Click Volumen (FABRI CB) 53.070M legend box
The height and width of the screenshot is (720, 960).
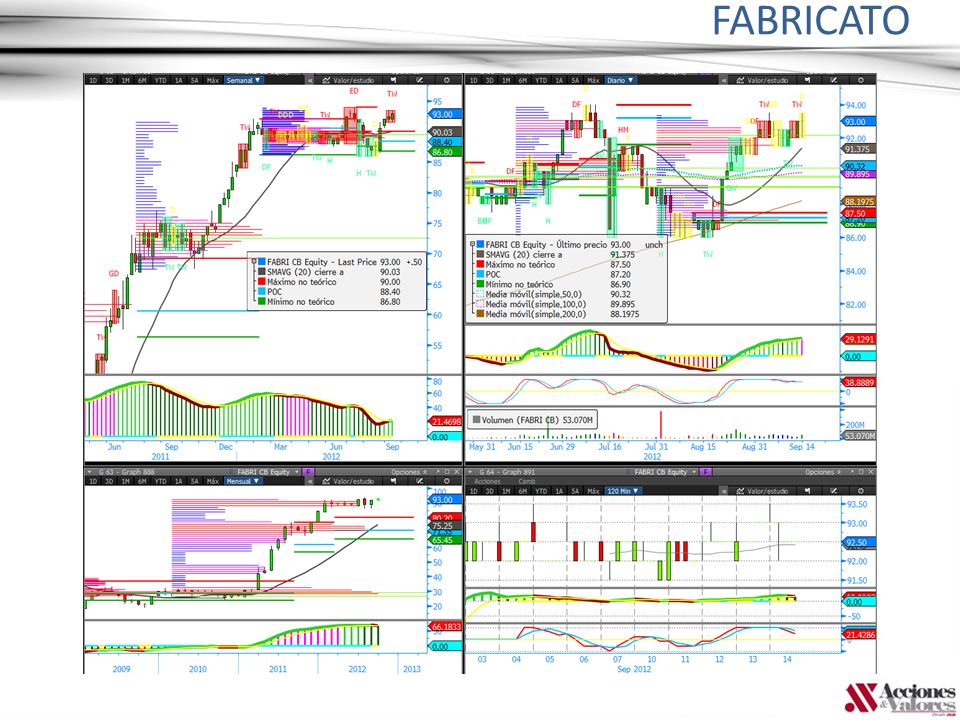[x=532, y=420]
